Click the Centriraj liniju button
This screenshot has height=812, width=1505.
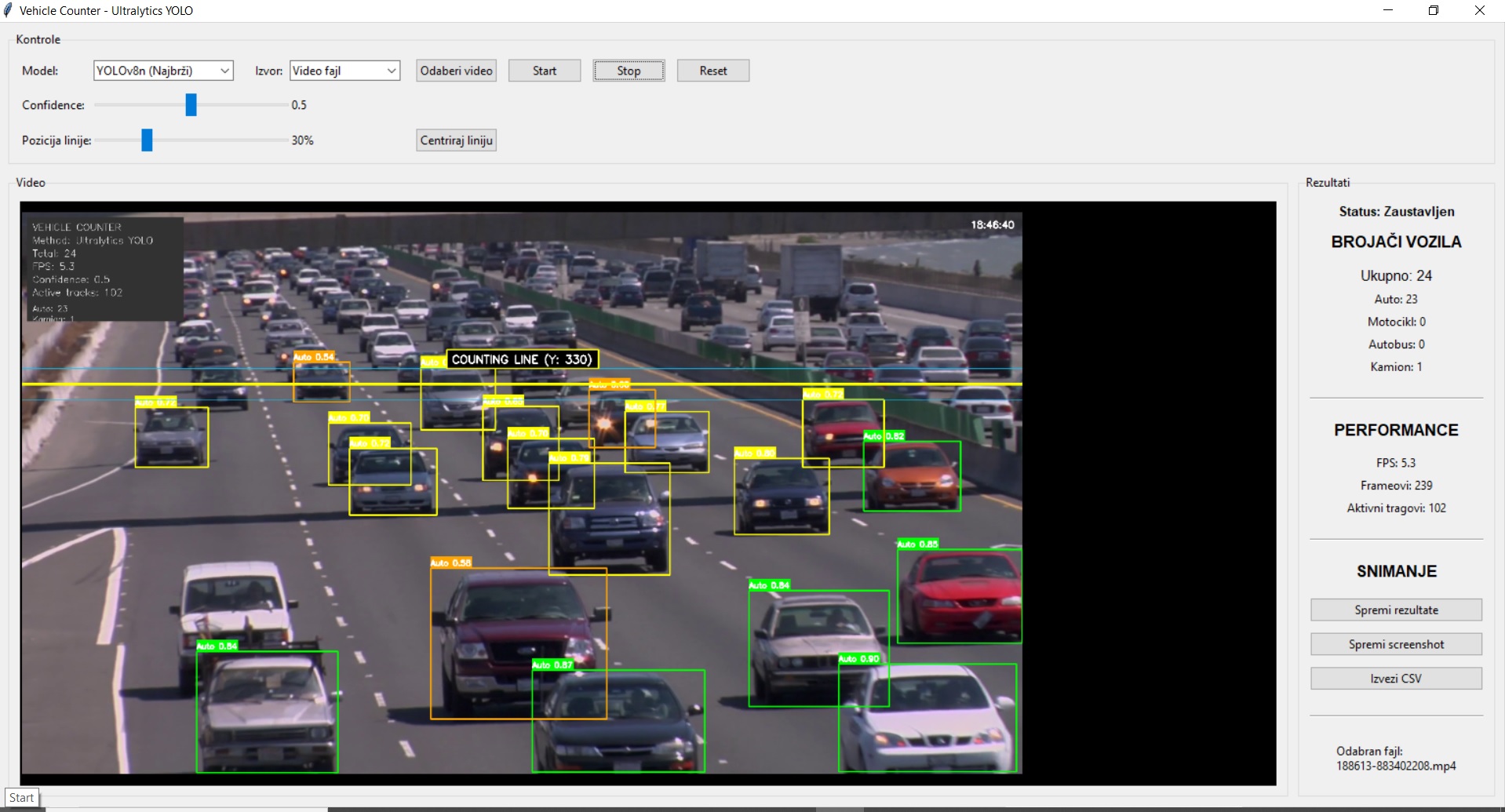[x=456, y=140]
